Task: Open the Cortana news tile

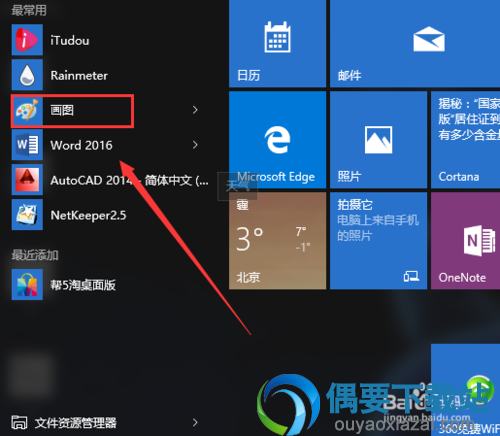Action: [465, 140]
